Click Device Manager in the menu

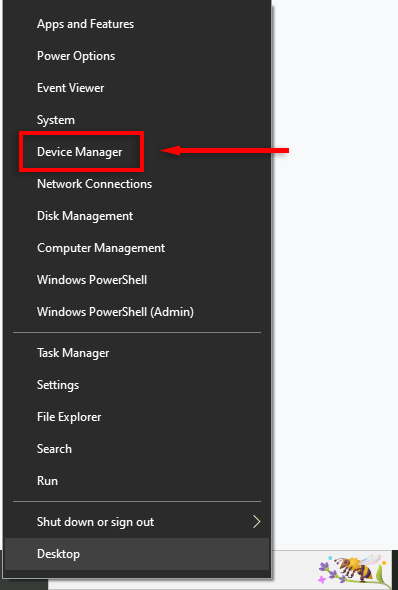click(x=137, y=152)
